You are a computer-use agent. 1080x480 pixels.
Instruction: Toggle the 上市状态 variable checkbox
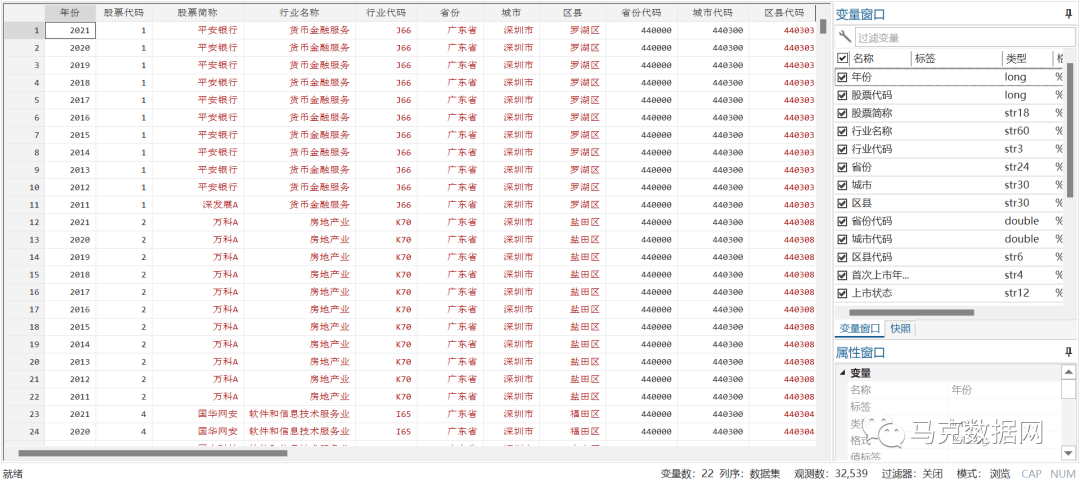[x=842, y=293]
